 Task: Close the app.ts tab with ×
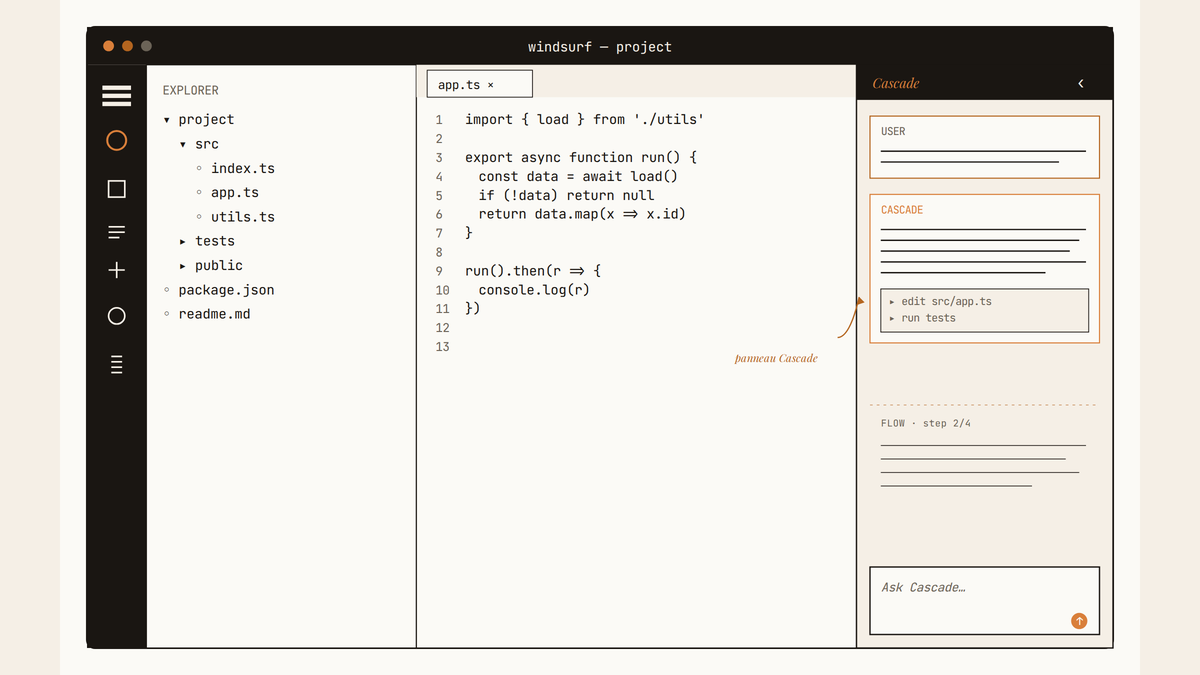tap(490, 85)
